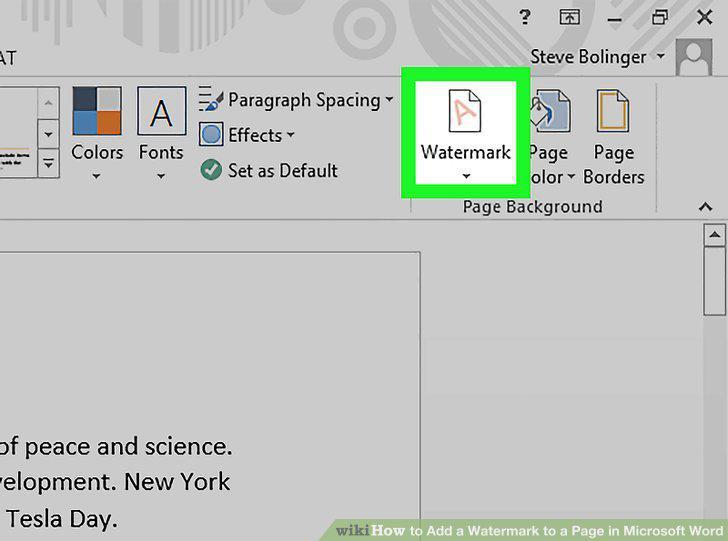Open Steve Bolinger account menu

coord(598,57)
